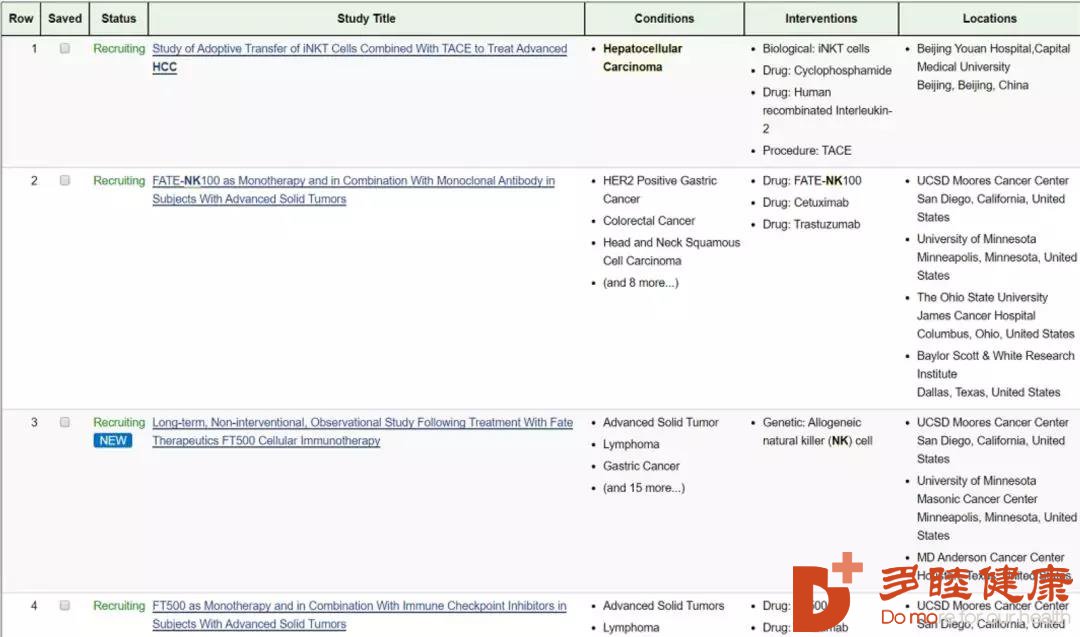Image resolution: width=1080 pixels, height=637 pixels.
Task: Check the Saved box for row 4
Action: coord(65,605)
